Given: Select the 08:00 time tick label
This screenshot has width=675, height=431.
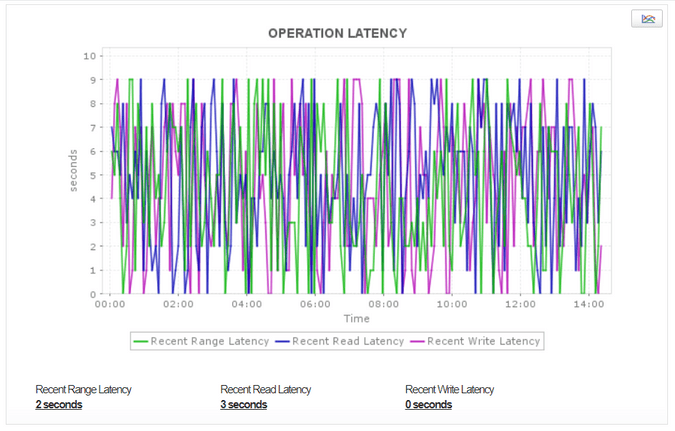Looking at the screenshot, I should pyautogui.click(x=384, y=304).
